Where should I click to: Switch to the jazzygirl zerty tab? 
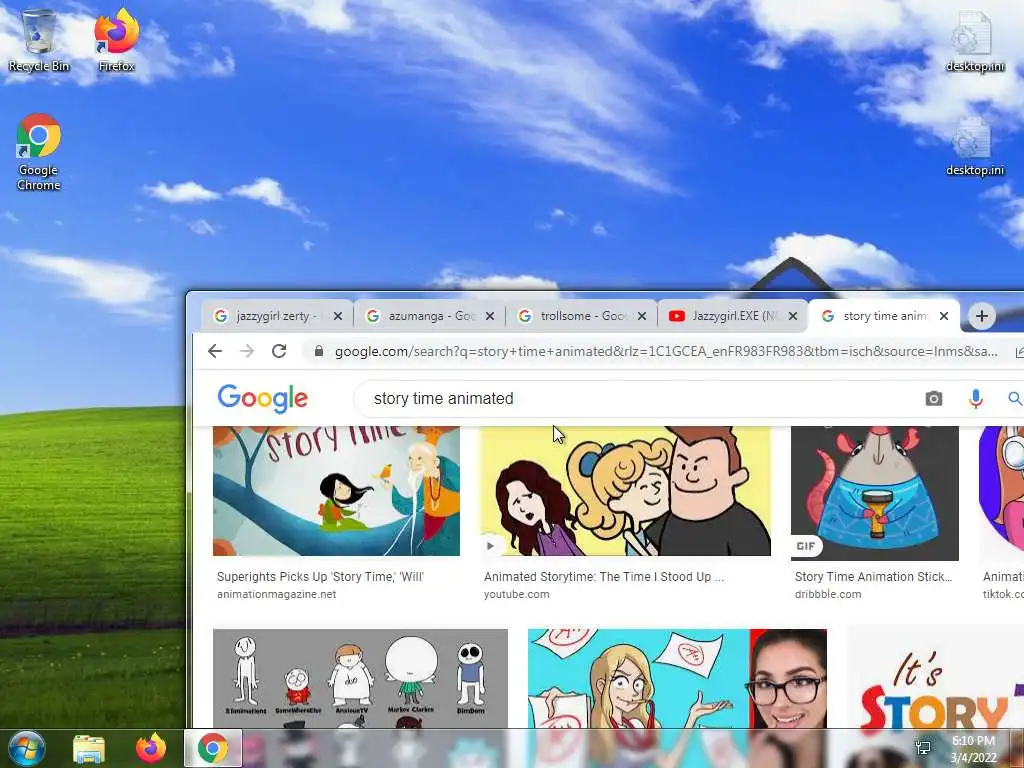[277, 316]
